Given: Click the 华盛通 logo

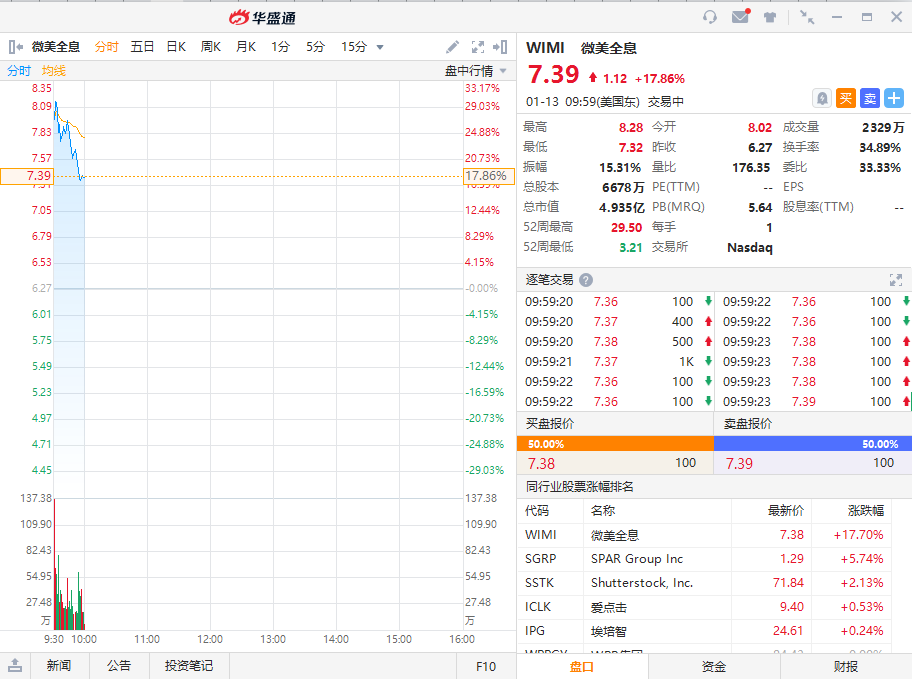Looking at the screenshot, I should tap(262, 17).
